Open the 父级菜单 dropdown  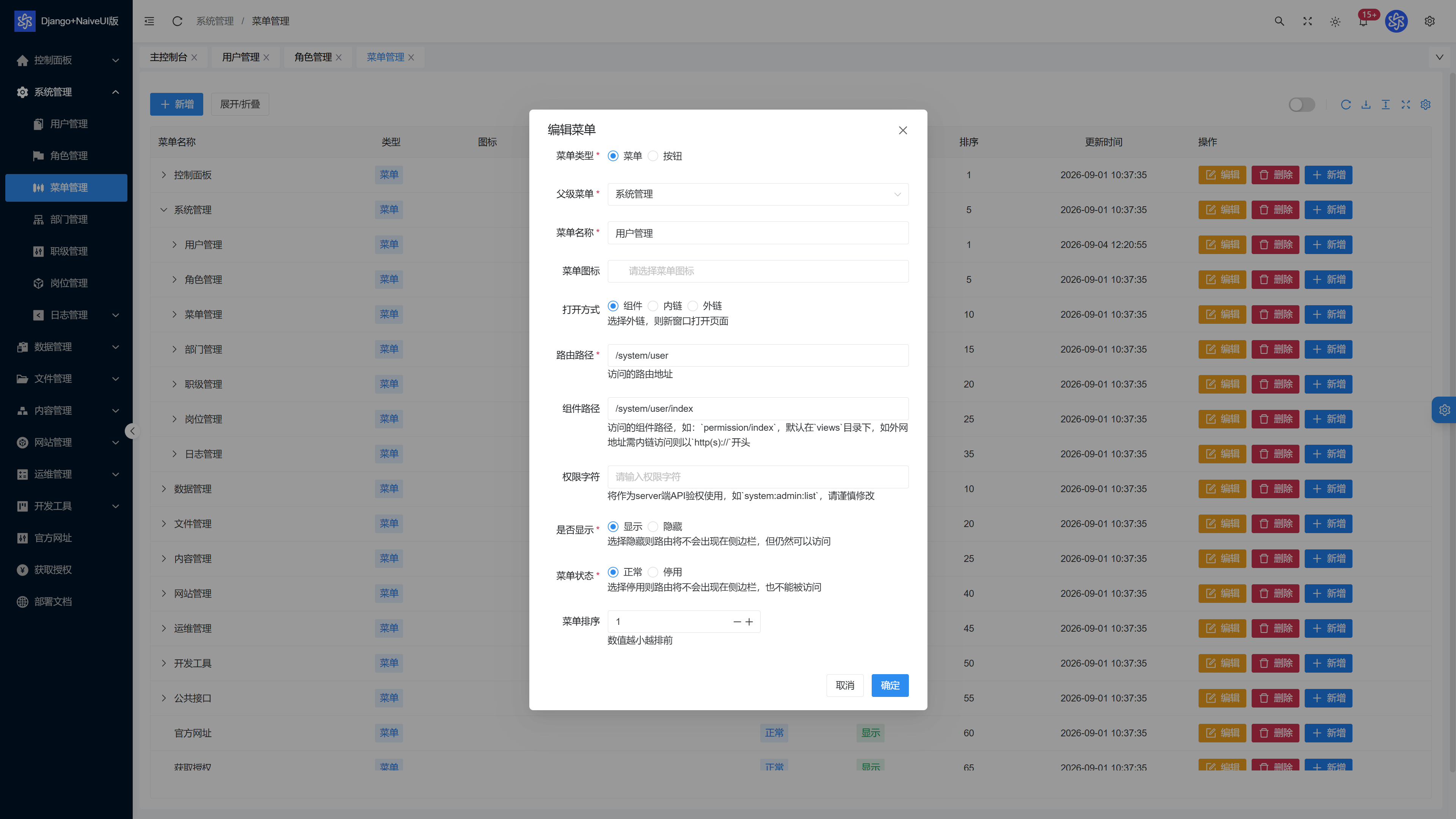[x=758, y=195]
